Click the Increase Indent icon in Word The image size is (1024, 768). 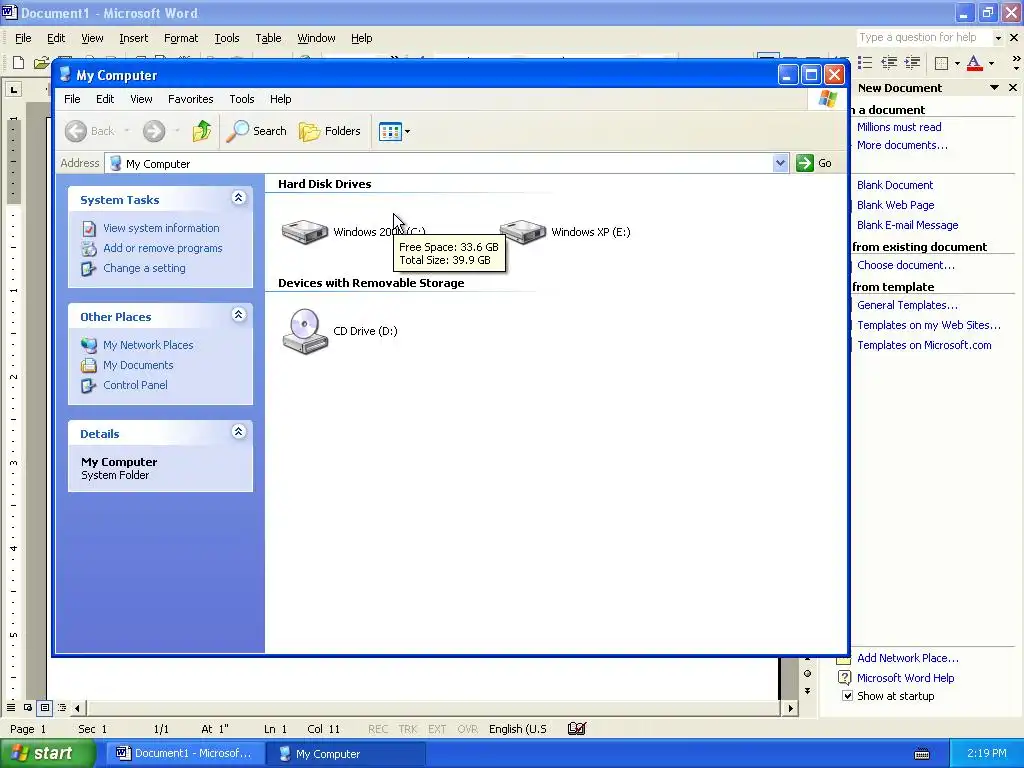coord(912,63)
